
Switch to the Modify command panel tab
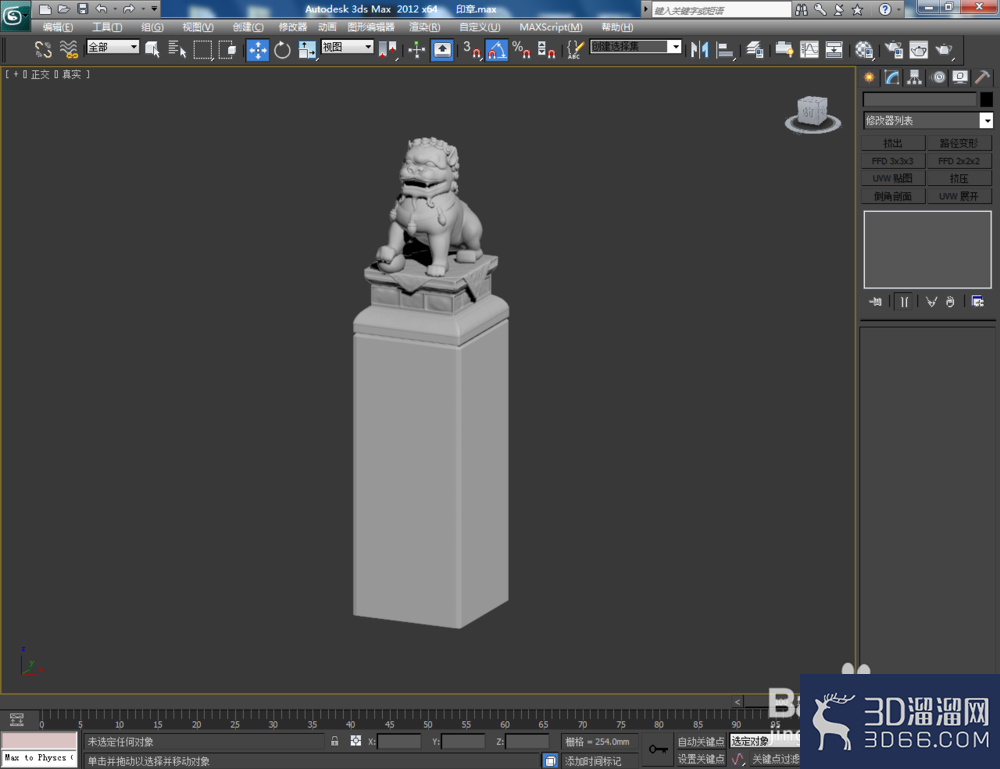tap(892, 78)
